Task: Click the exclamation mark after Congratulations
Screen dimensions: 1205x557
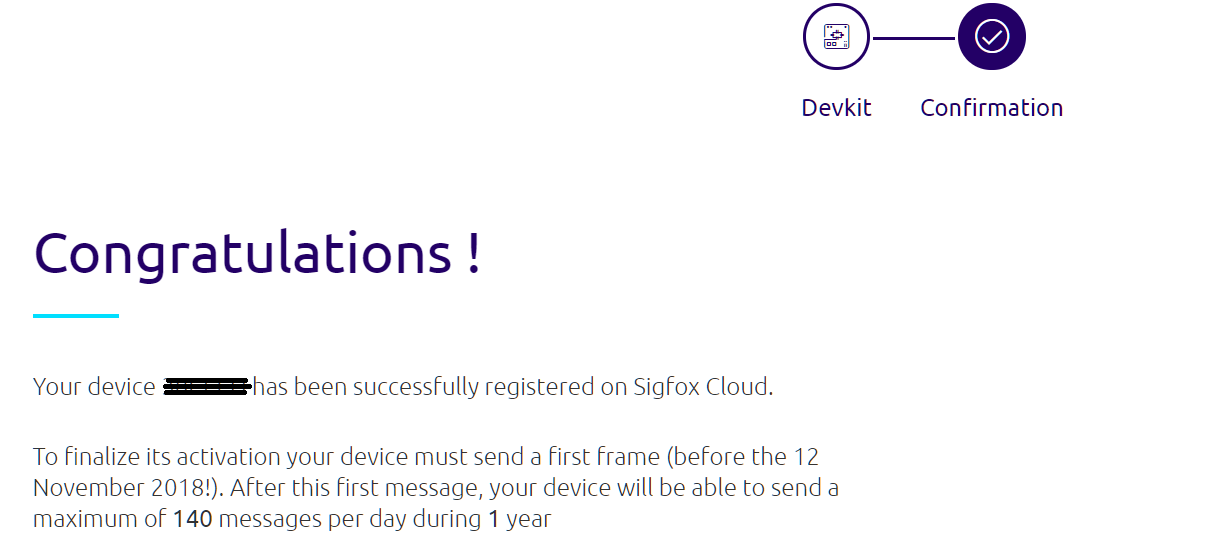Action: click(x=473, y=253)
